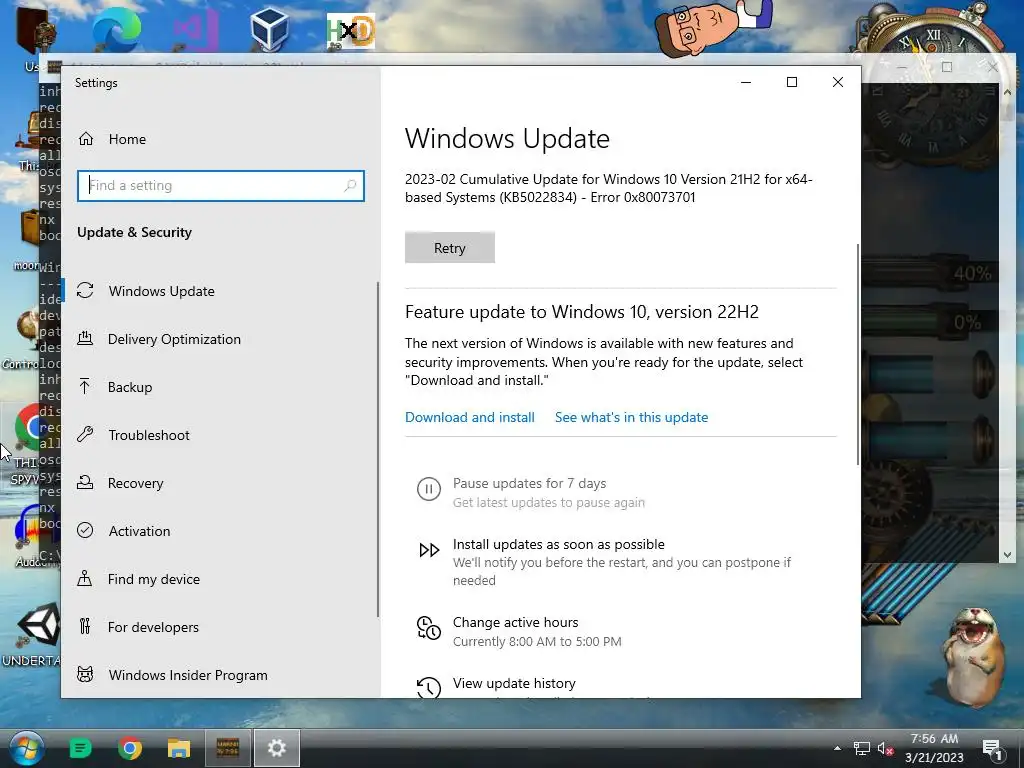Launch Chrome from the taskbar

click(x=129, y=748)
